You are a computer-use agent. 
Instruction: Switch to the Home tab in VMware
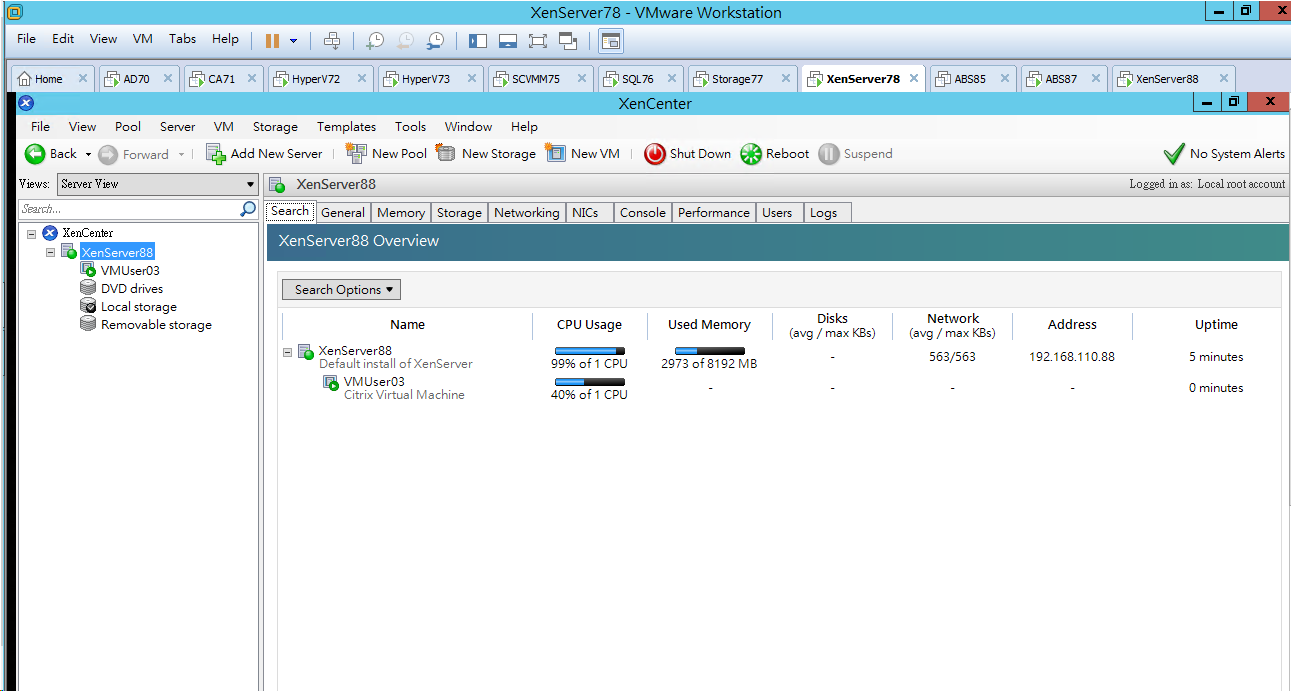pyautogui.click(x=48, y=79)
